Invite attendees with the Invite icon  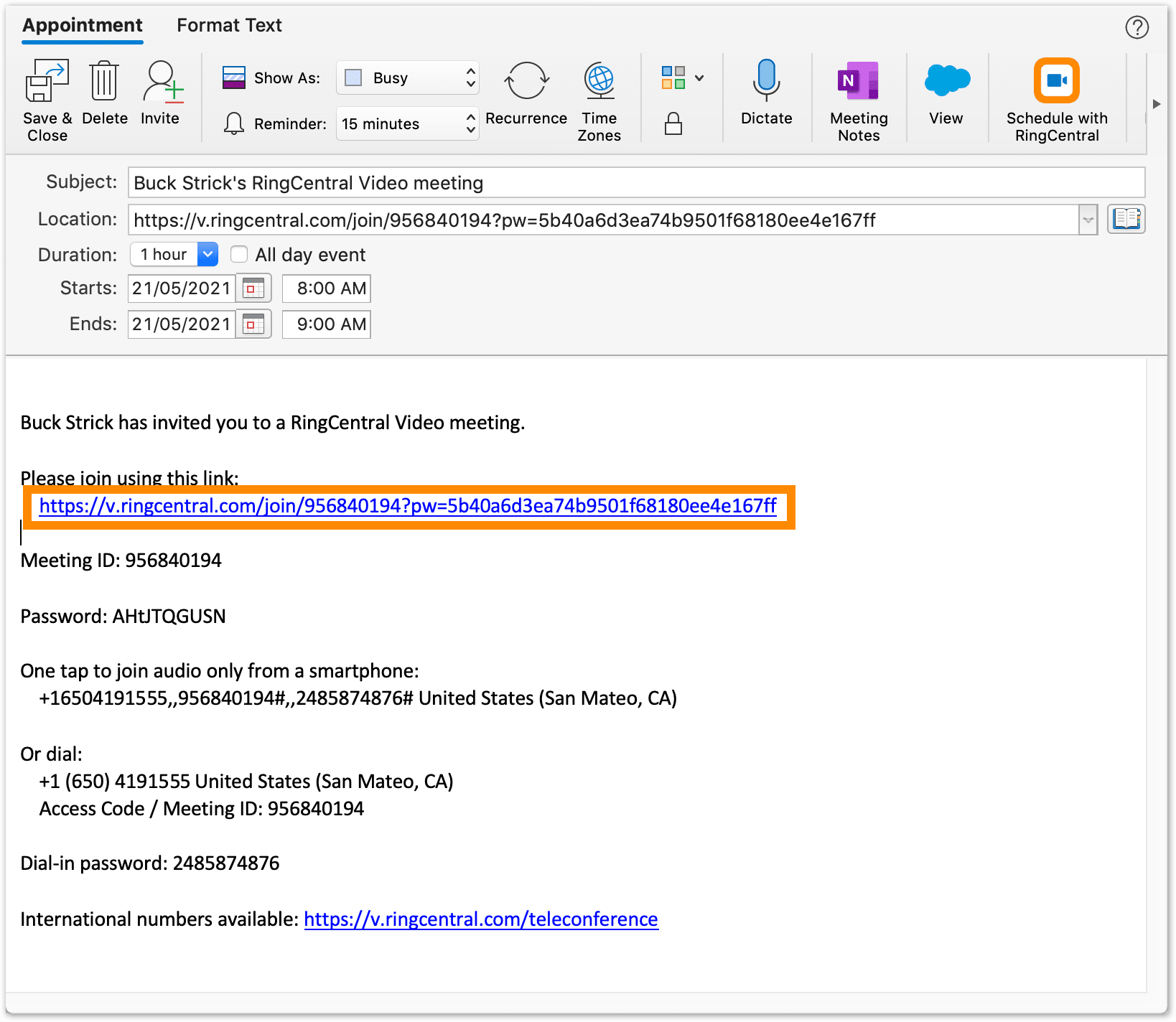pyautogui.click(x=162, y=81)
